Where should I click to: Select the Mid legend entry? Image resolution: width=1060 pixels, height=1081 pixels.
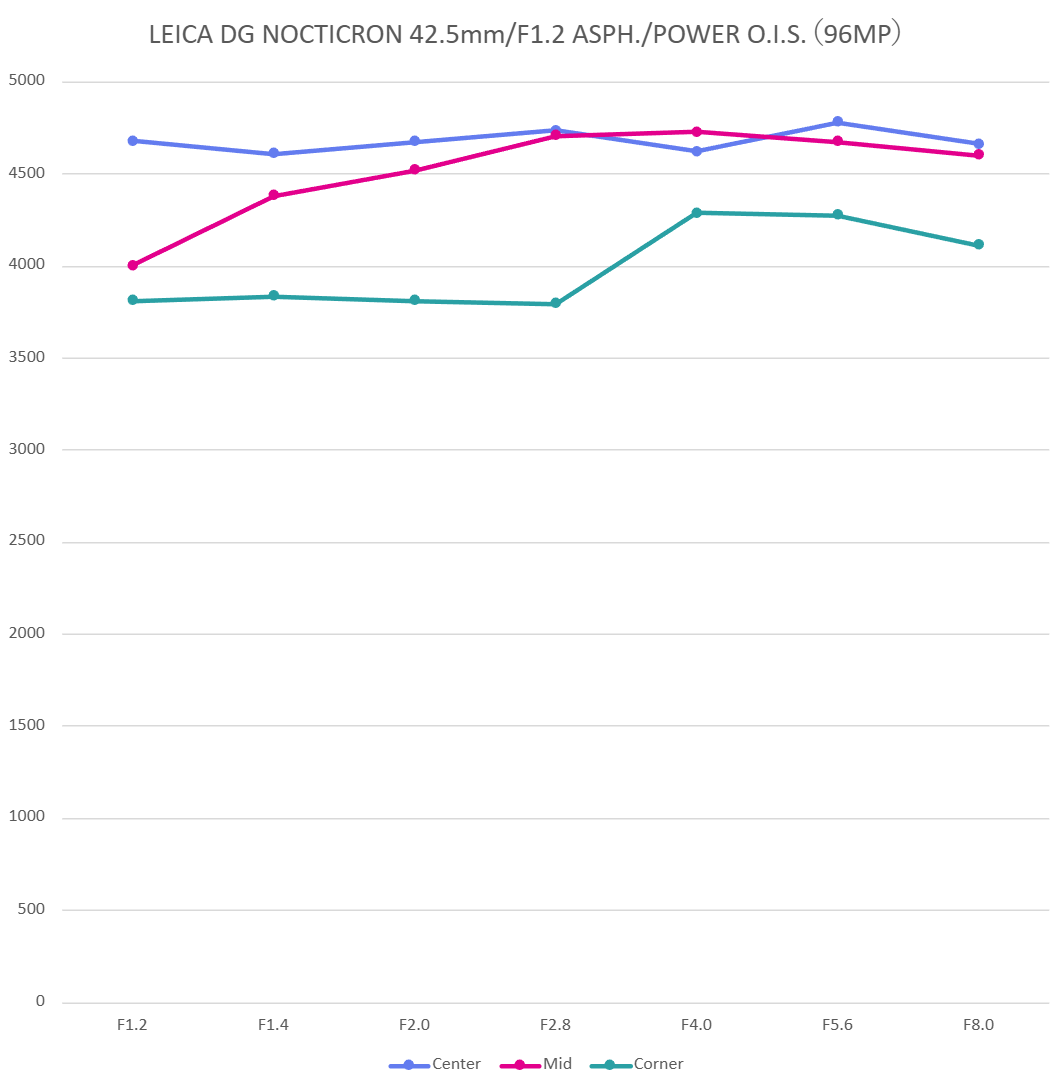tap(557, 1064)
